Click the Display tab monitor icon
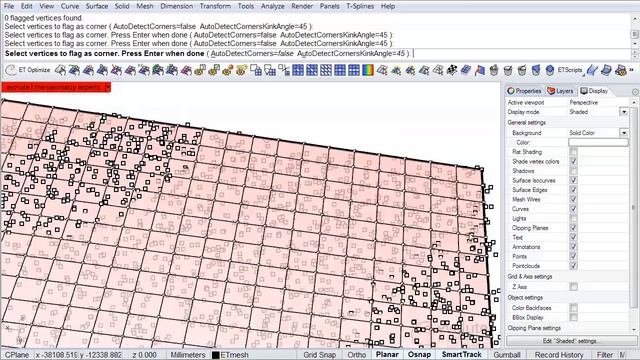Image resolution: width=640 pixels, height=360 pixels. (584, 91)
